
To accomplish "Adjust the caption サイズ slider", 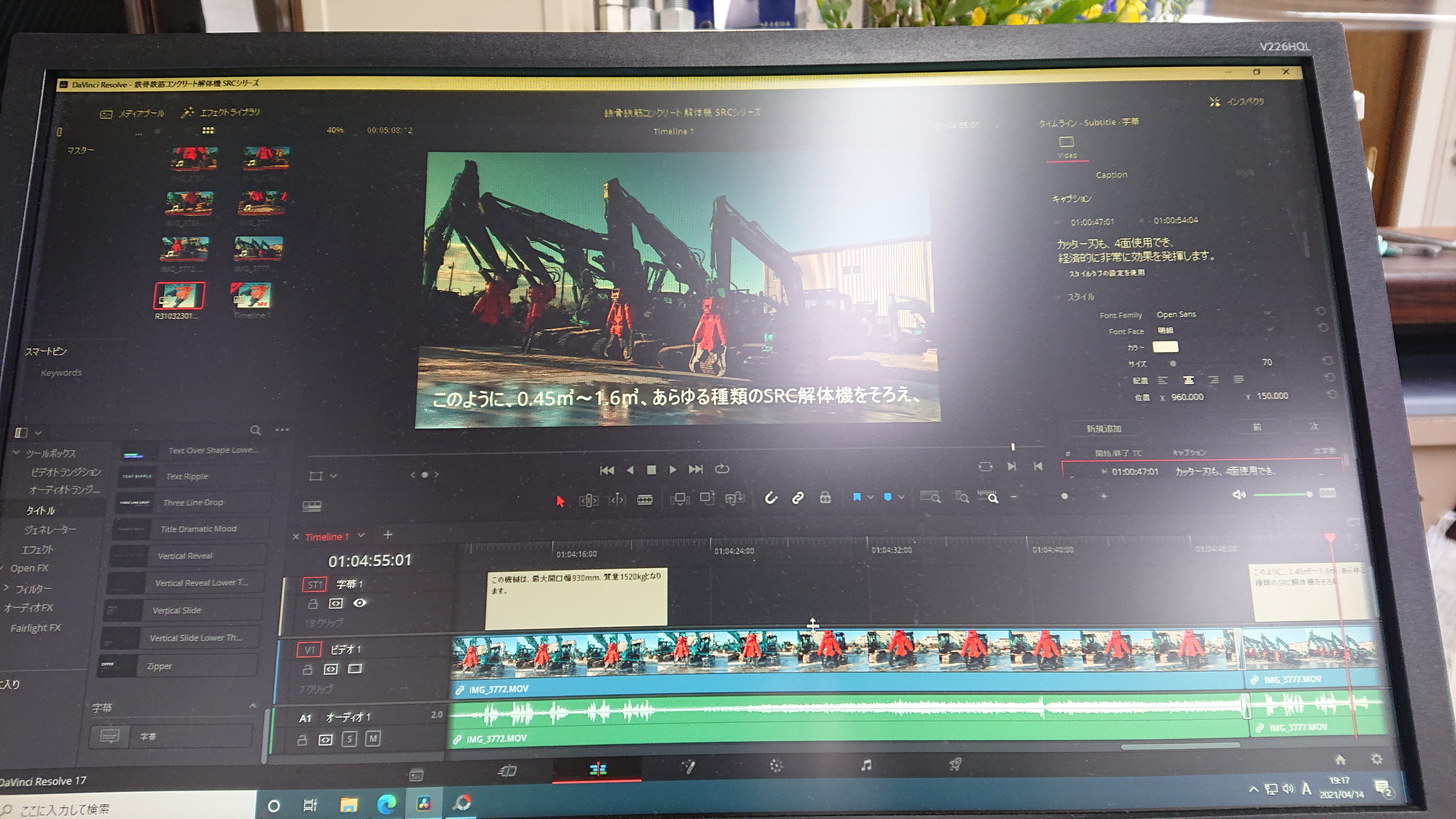I will click(1173, 363).
